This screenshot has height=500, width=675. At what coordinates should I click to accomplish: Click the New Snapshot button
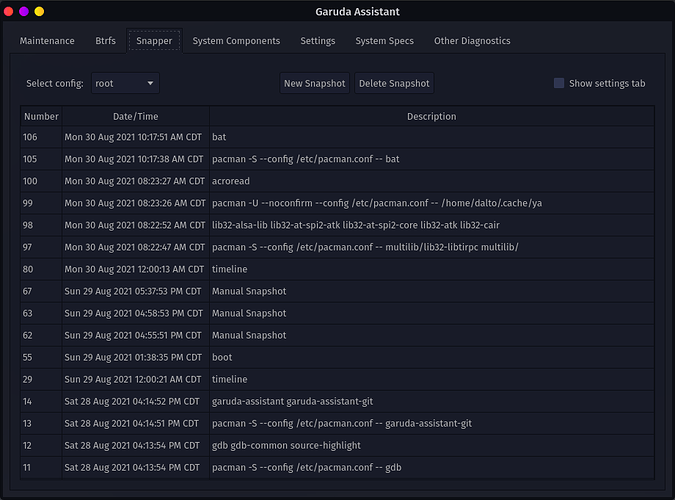coord(314,83)
